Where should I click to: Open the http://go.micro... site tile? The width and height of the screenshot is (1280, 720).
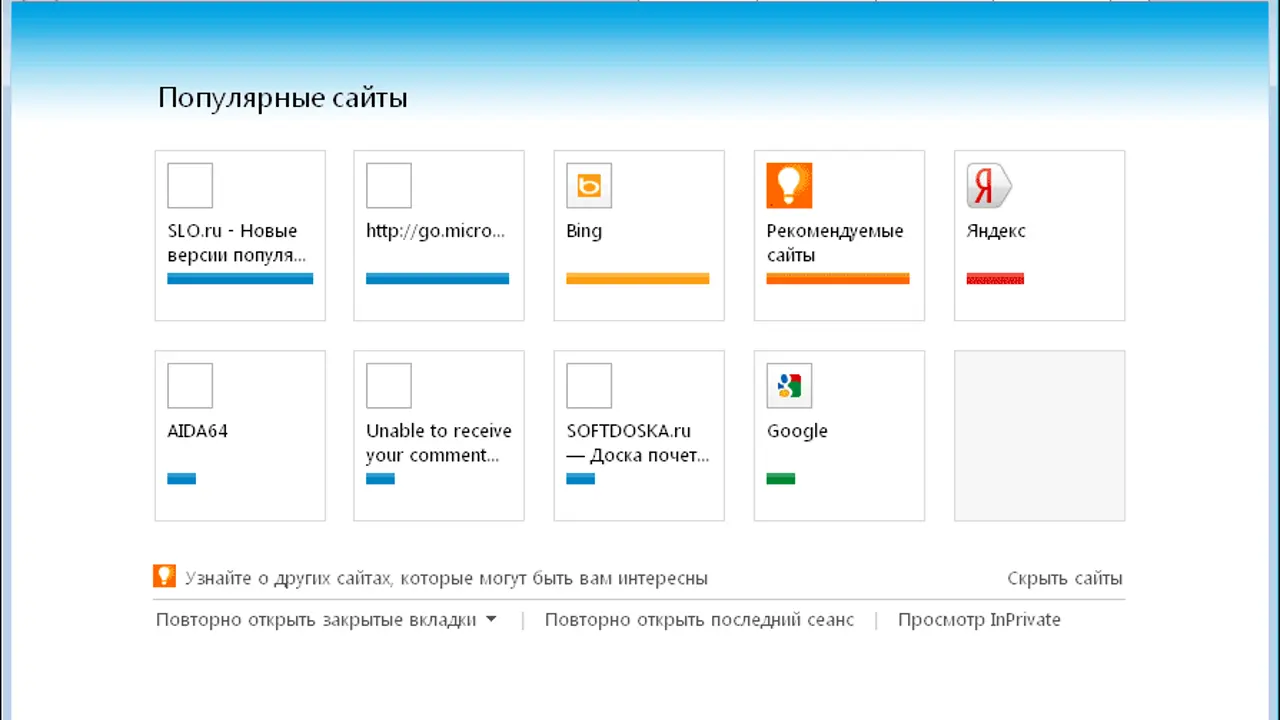coord(439,235)
